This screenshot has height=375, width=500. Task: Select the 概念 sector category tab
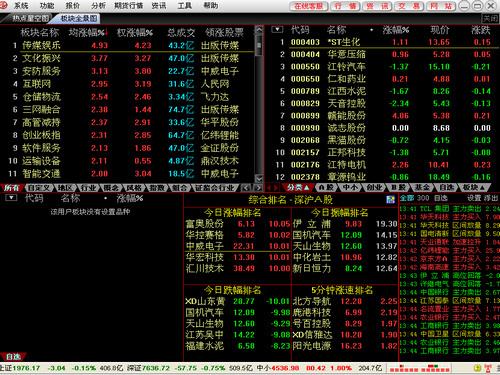(x=111, y=188)
